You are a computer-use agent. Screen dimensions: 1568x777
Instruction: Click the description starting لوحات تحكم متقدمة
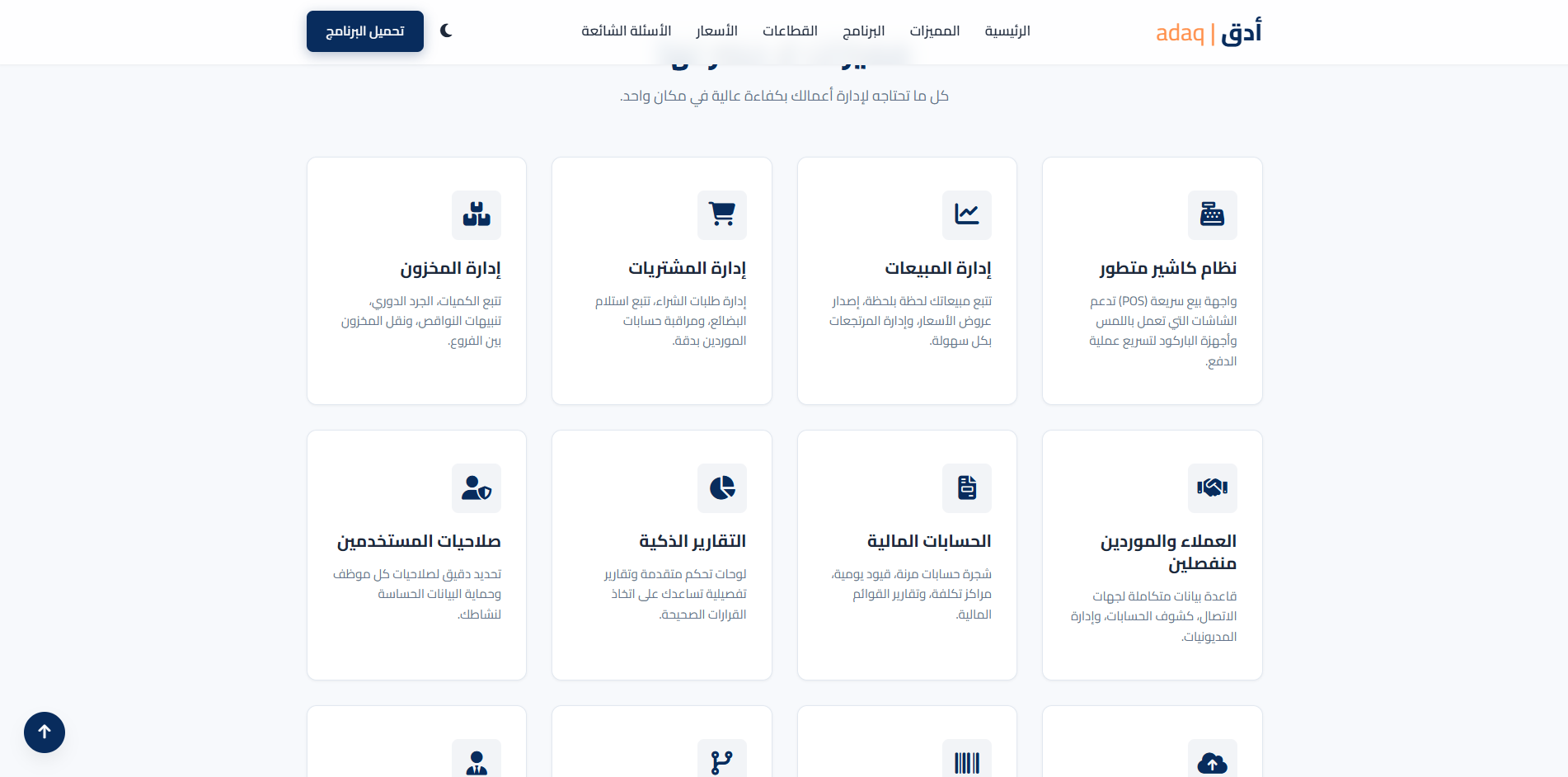point(675,594)
